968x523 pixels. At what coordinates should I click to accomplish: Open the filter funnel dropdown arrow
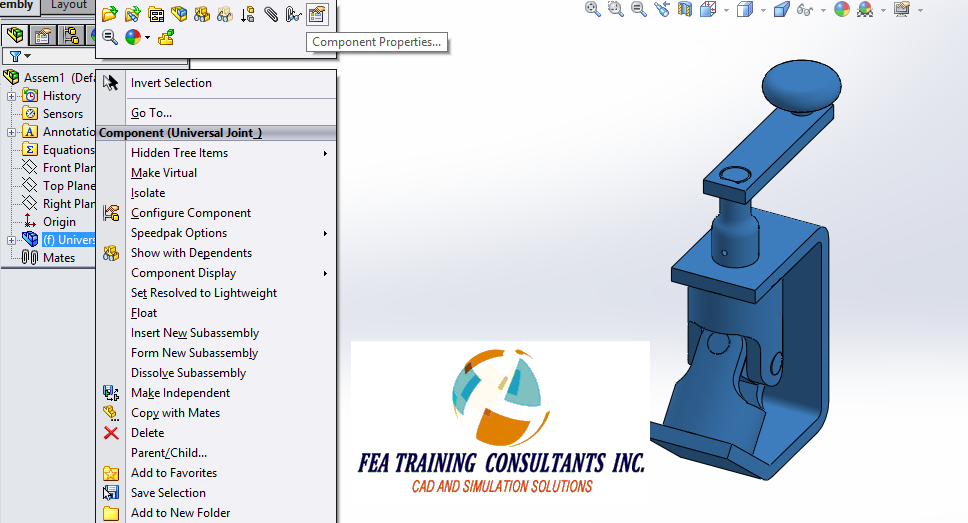[27, 56]
